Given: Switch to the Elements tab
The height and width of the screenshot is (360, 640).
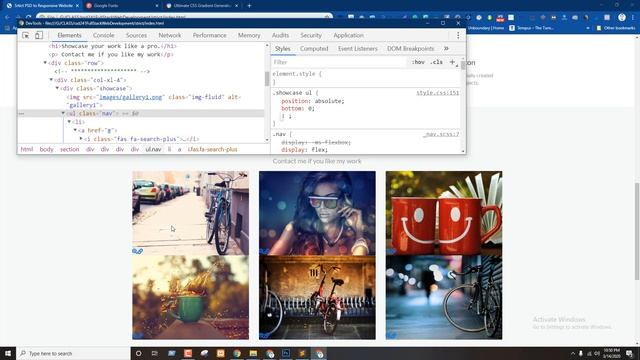Looking at the screenshot, I should pos(69,36).
